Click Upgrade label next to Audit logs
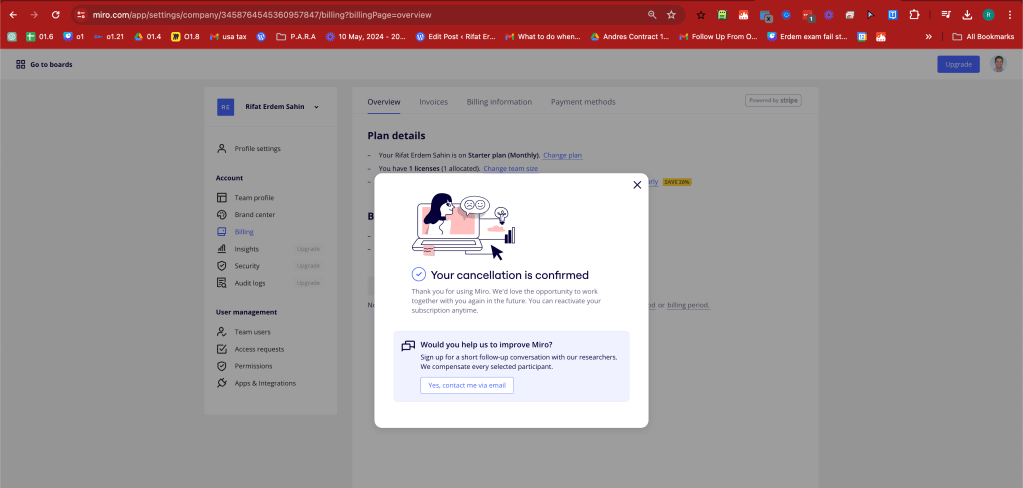Screen dimensions: 1023x488 click(x=308, y=283)
